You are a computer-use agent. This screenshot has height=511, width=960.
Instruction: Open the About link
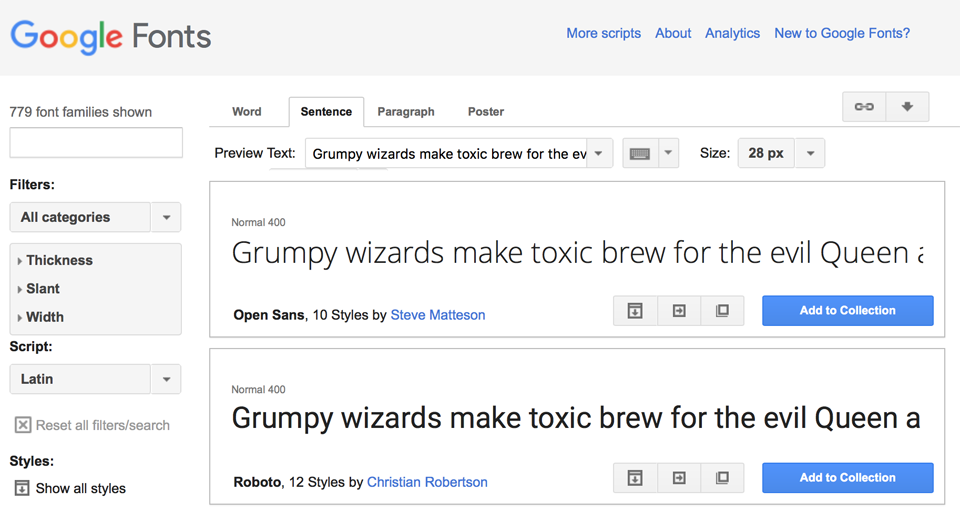click(673, 34)
